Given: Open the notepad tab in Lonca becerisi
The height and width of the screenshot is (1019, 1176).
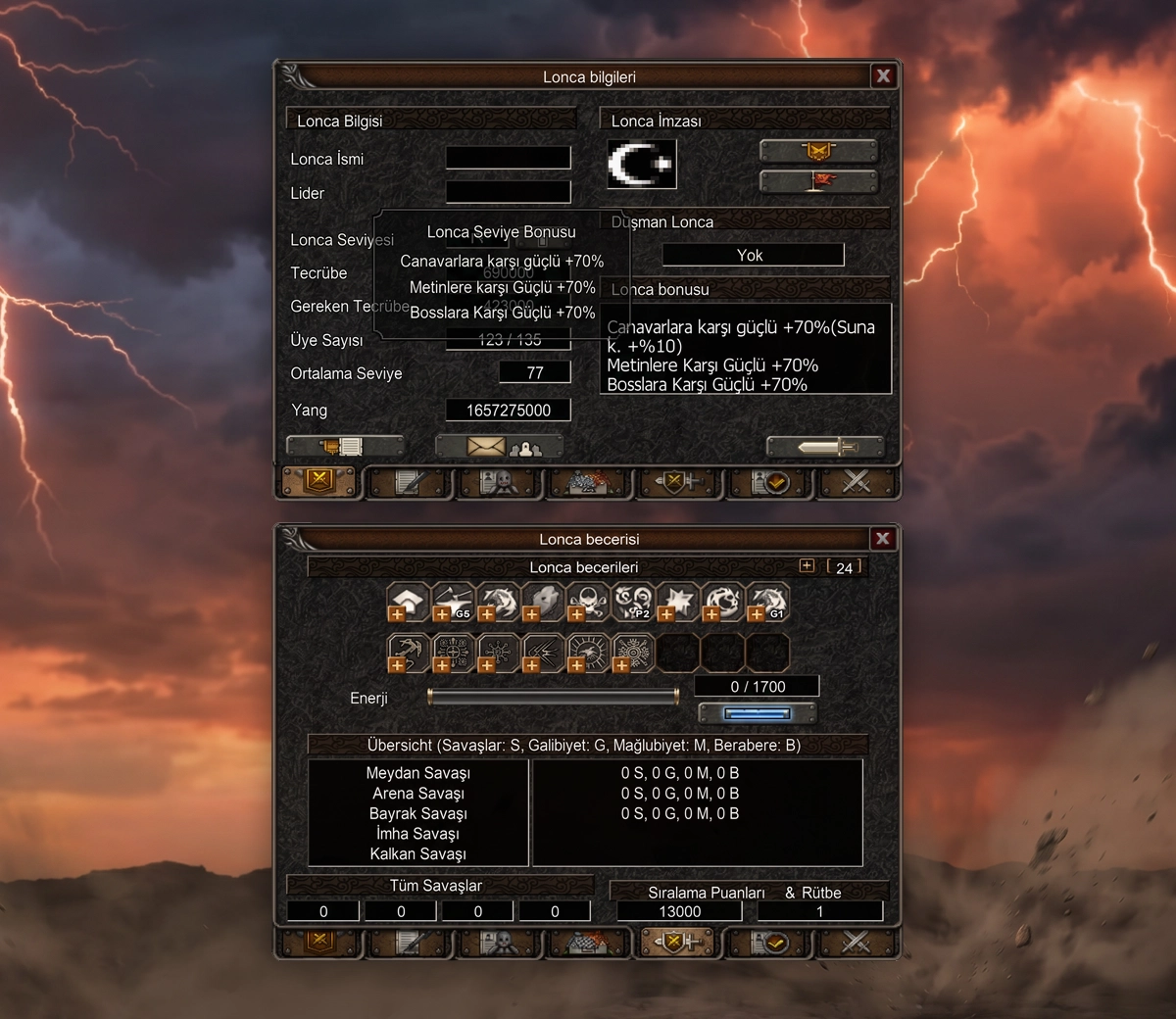Looking at the screenshot, I should (410, 944).
